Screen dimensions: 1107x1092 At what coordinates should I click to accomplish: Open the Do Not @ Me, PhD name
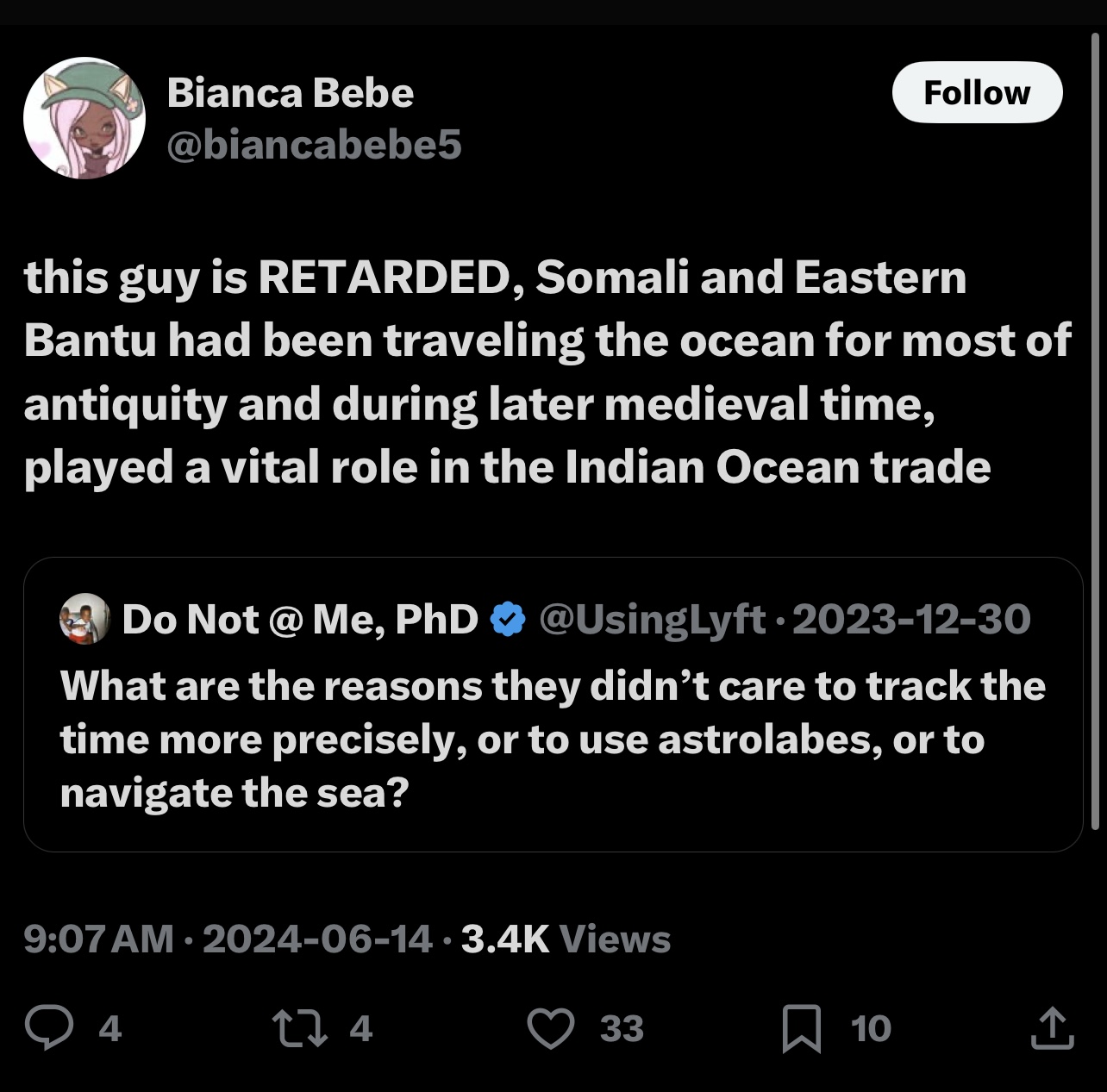coord(299,619)
